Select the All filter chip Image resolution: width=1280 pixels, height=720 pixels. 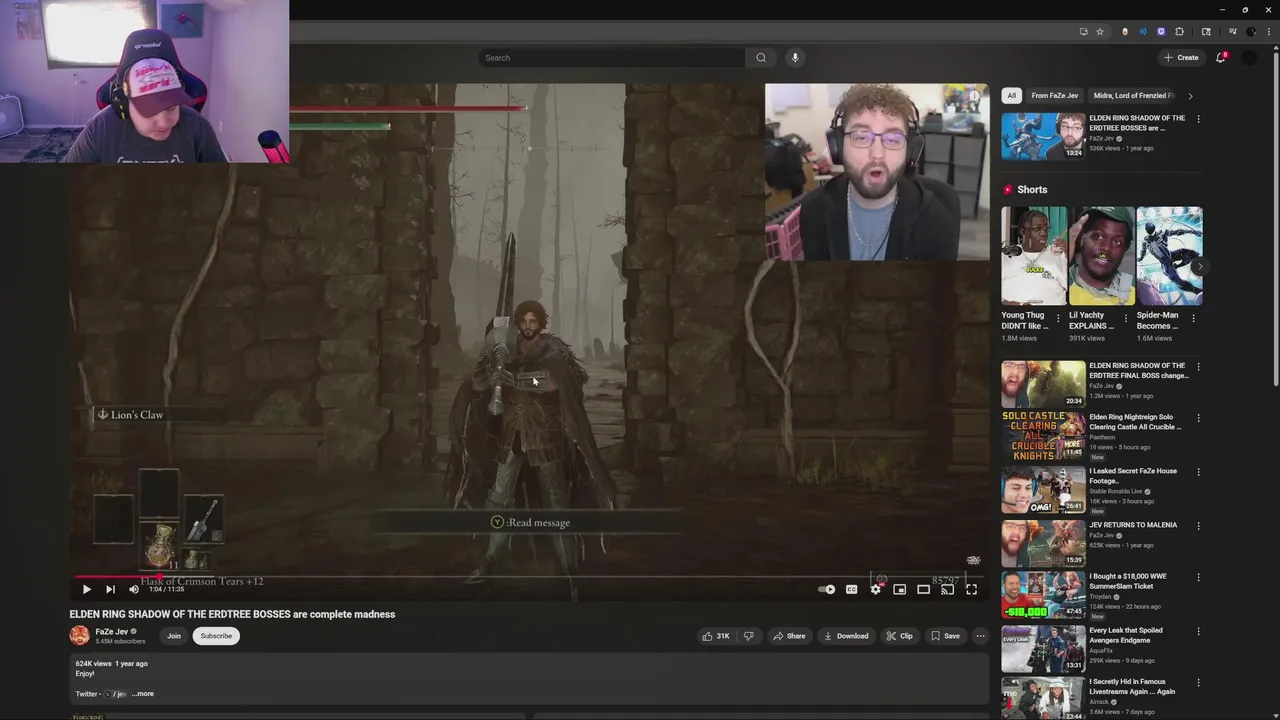pyautogui.click(x=1011, y=96)
